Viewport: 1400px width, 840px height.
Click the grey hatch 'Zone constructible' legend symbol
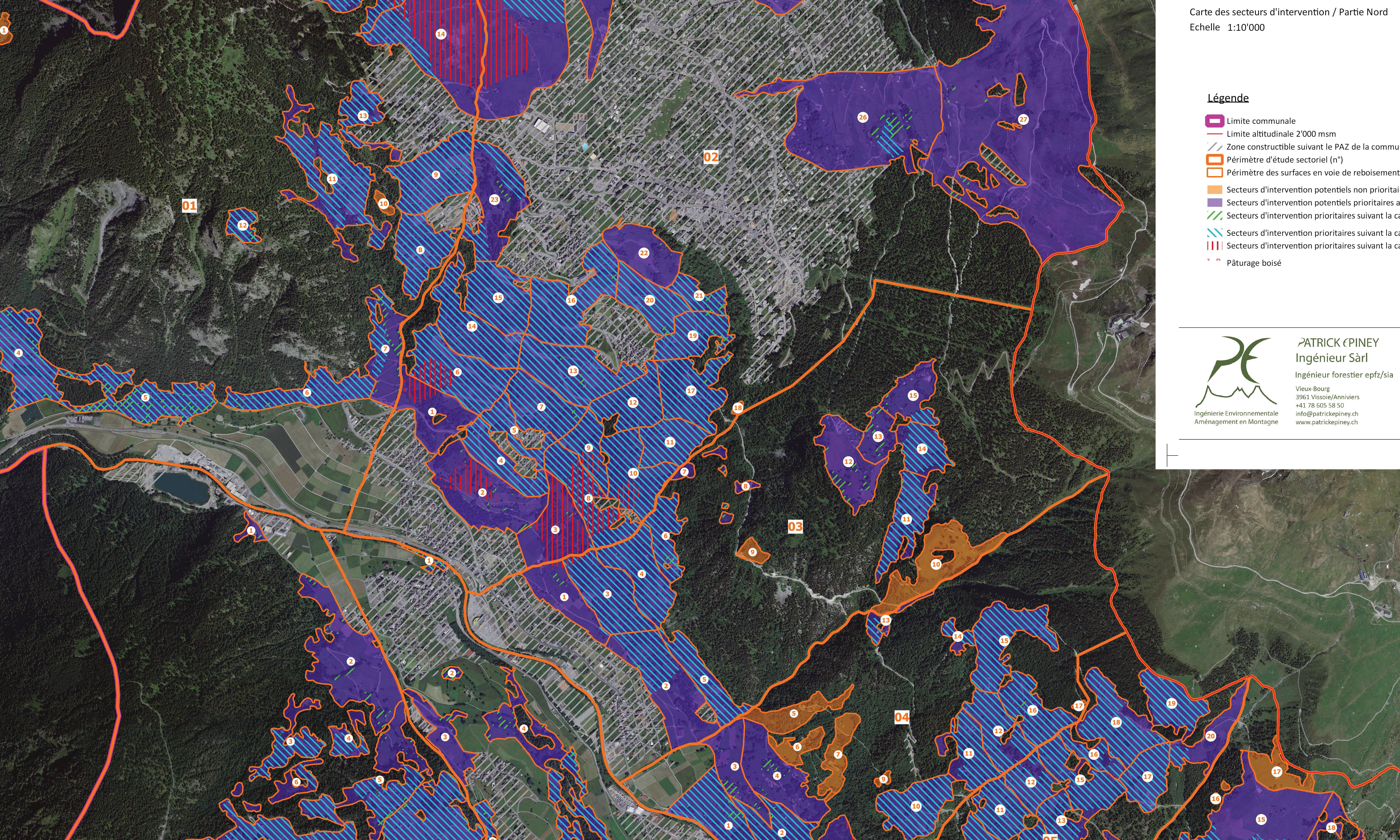tap(1215, 147)
